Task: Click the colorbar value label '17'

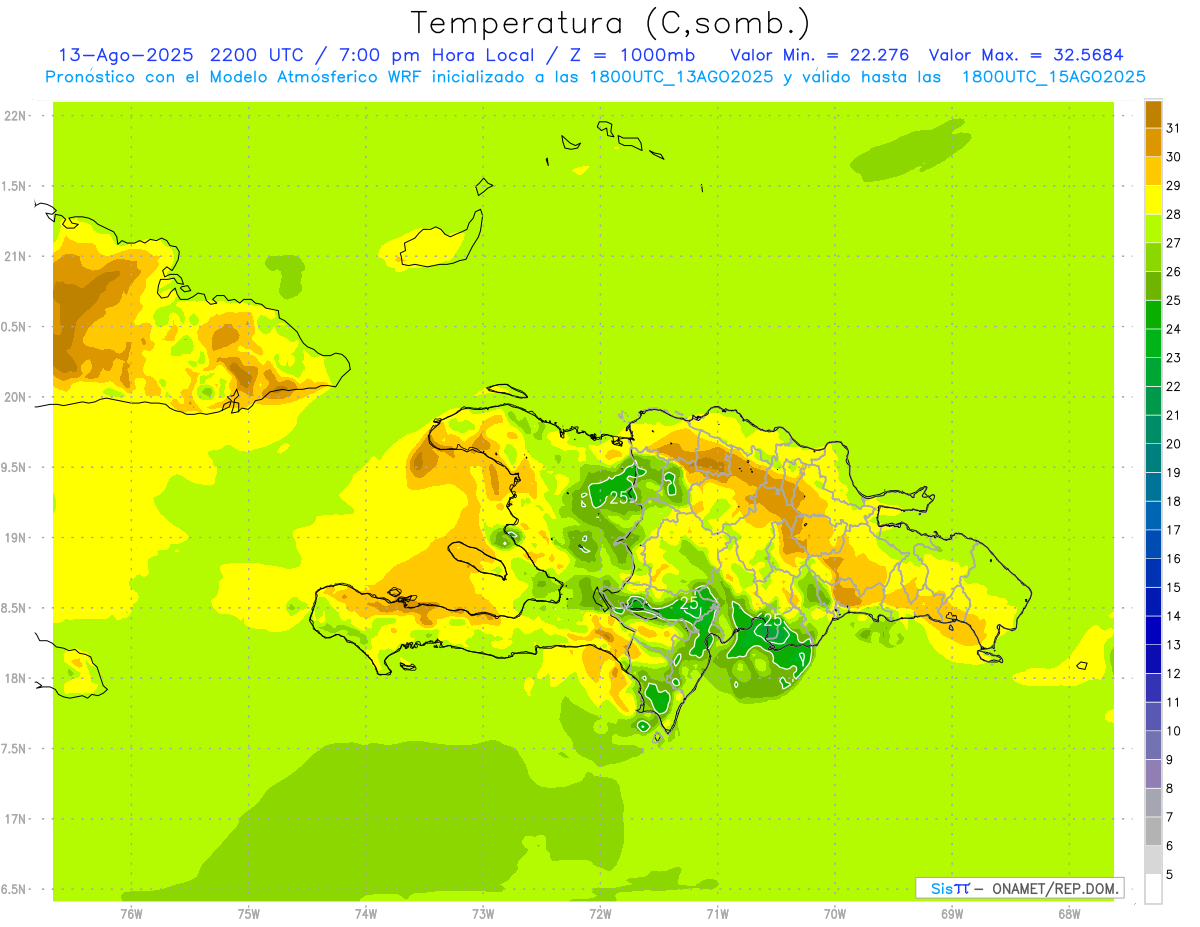Action: 1174,530
